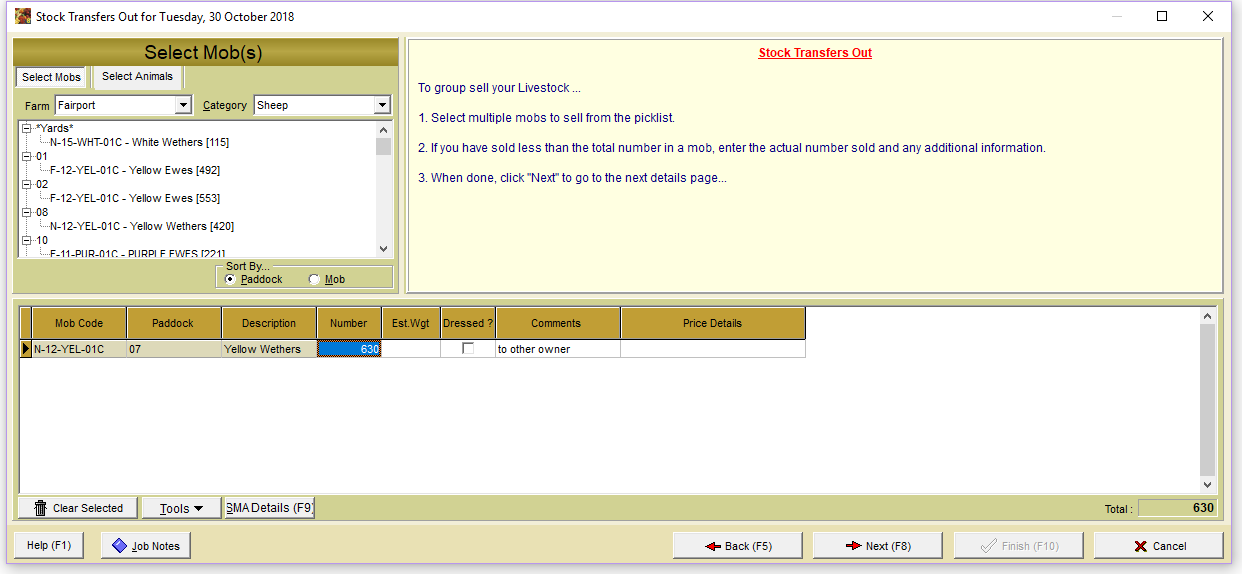Collapse the *Yards* tree node

(26, 128)
